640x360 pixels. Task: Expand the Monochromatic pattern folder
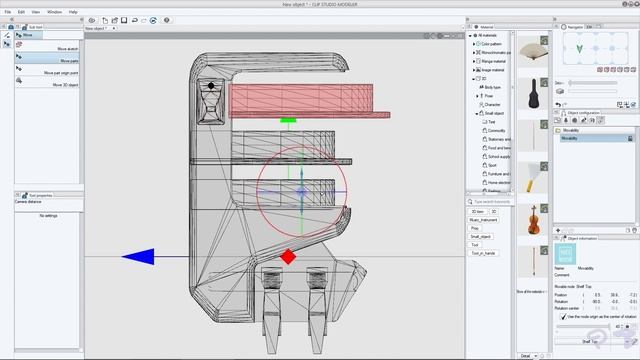(x=474, y=53)
